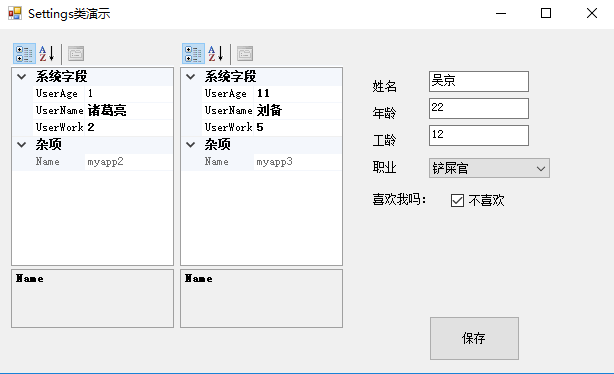
Task: Select UserName value 刘备 in right grid
Action: (298, 110)
